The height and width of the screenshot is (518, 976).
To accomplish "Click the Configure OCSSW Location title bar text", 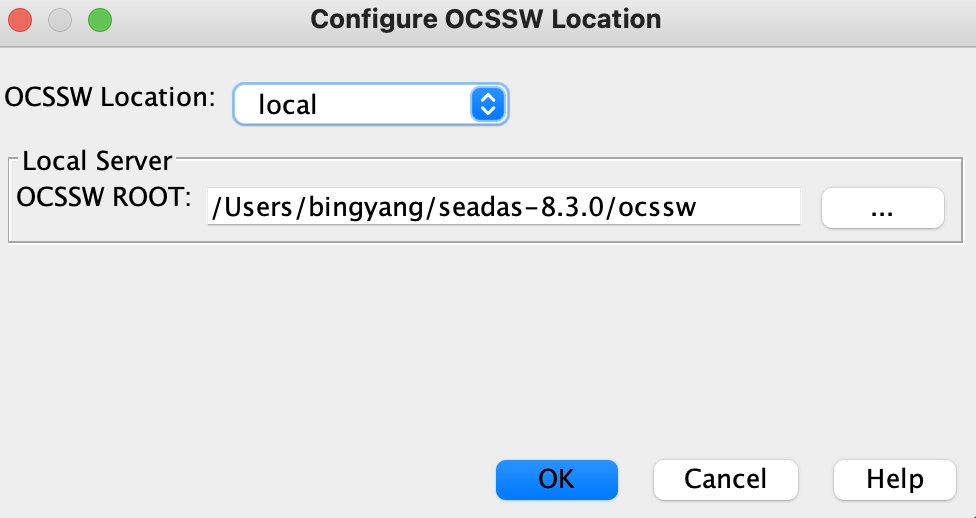I will click(x=486, y=19).
